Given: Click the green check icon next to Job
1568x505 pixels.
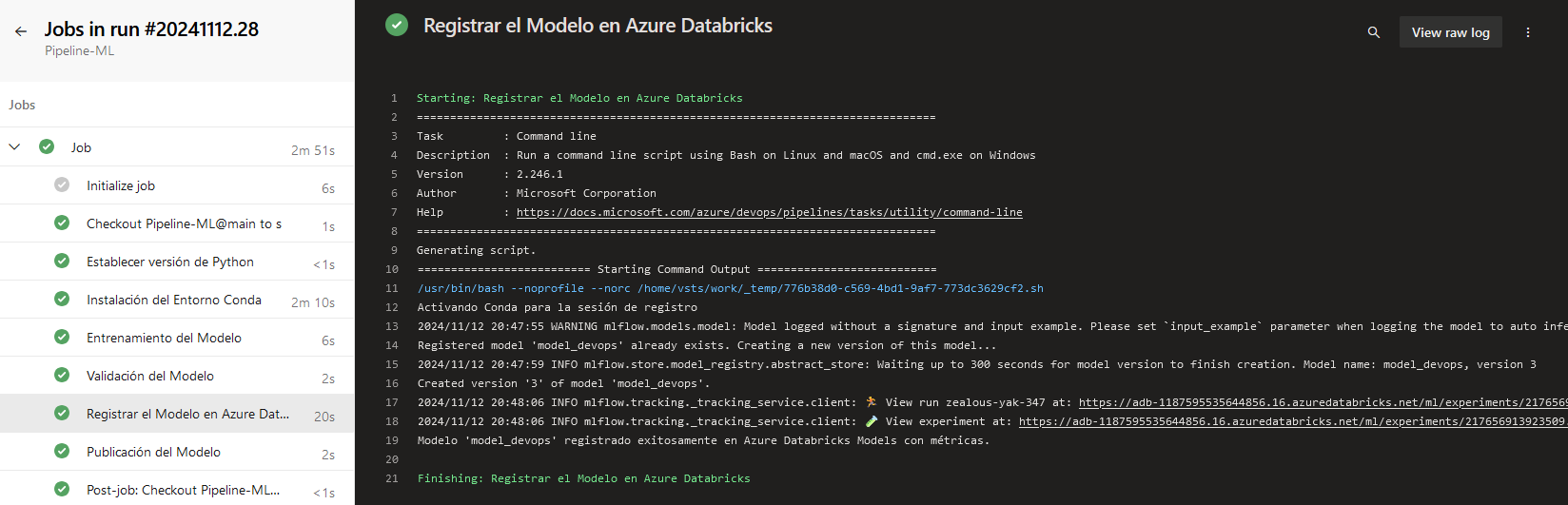Looking at the screenshot, I should (47, 147).
